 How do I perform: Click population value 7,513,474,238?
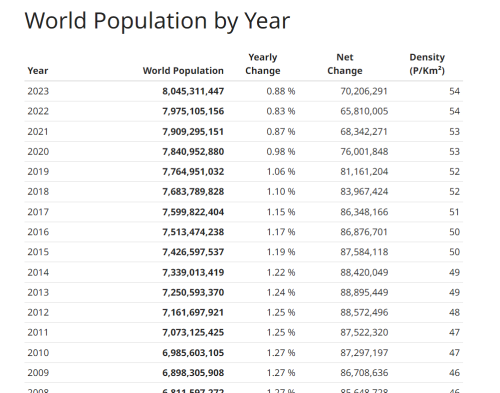193,232
